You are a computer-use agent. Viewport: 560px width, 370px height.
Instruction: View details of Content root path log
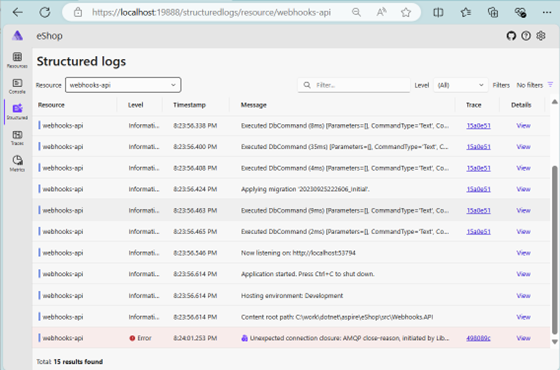[523, 317]
